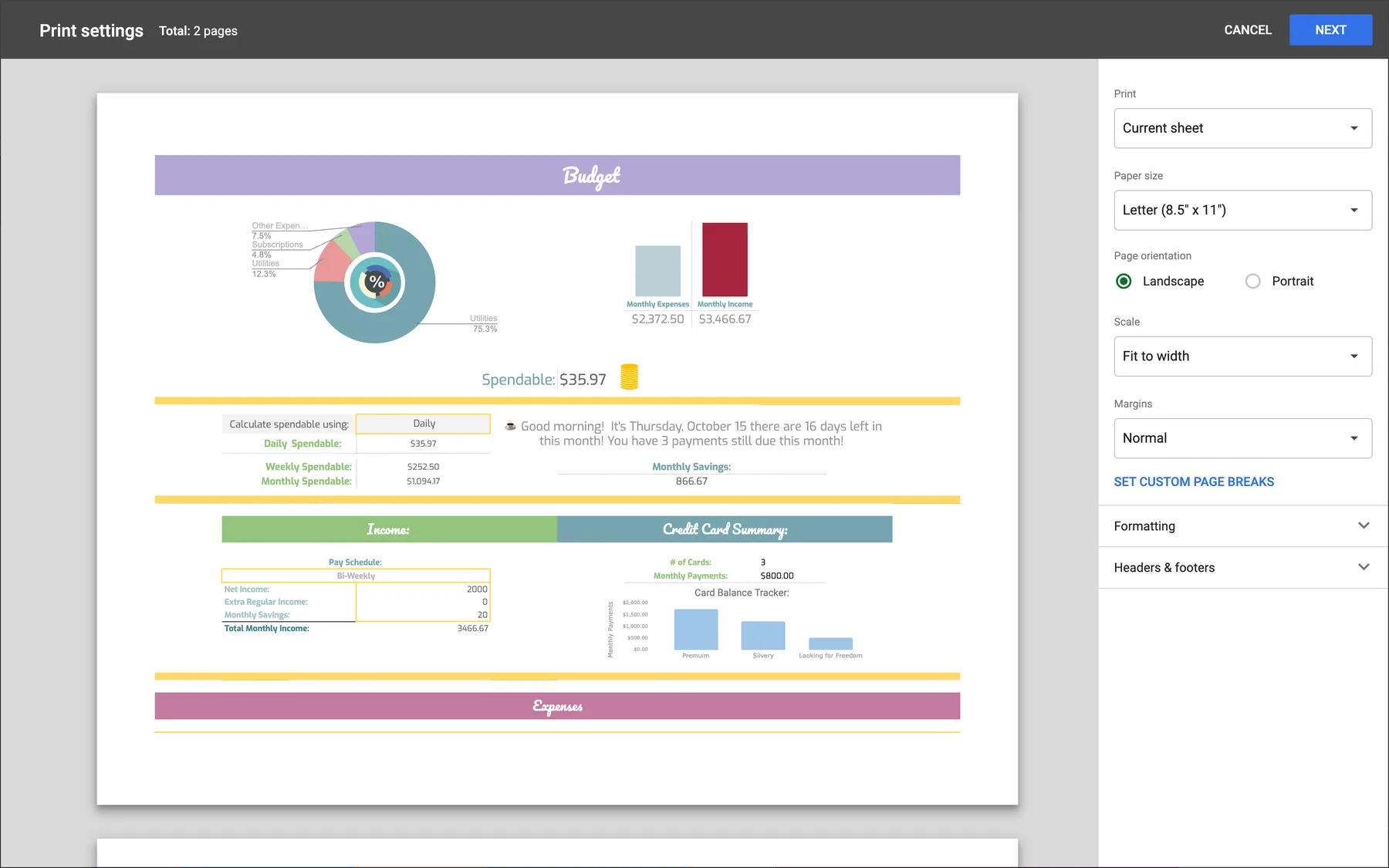The width and height of the screenshot is (1389, 868).
Task: Click the Daily spendable selector cell
Action: [424, 424]
